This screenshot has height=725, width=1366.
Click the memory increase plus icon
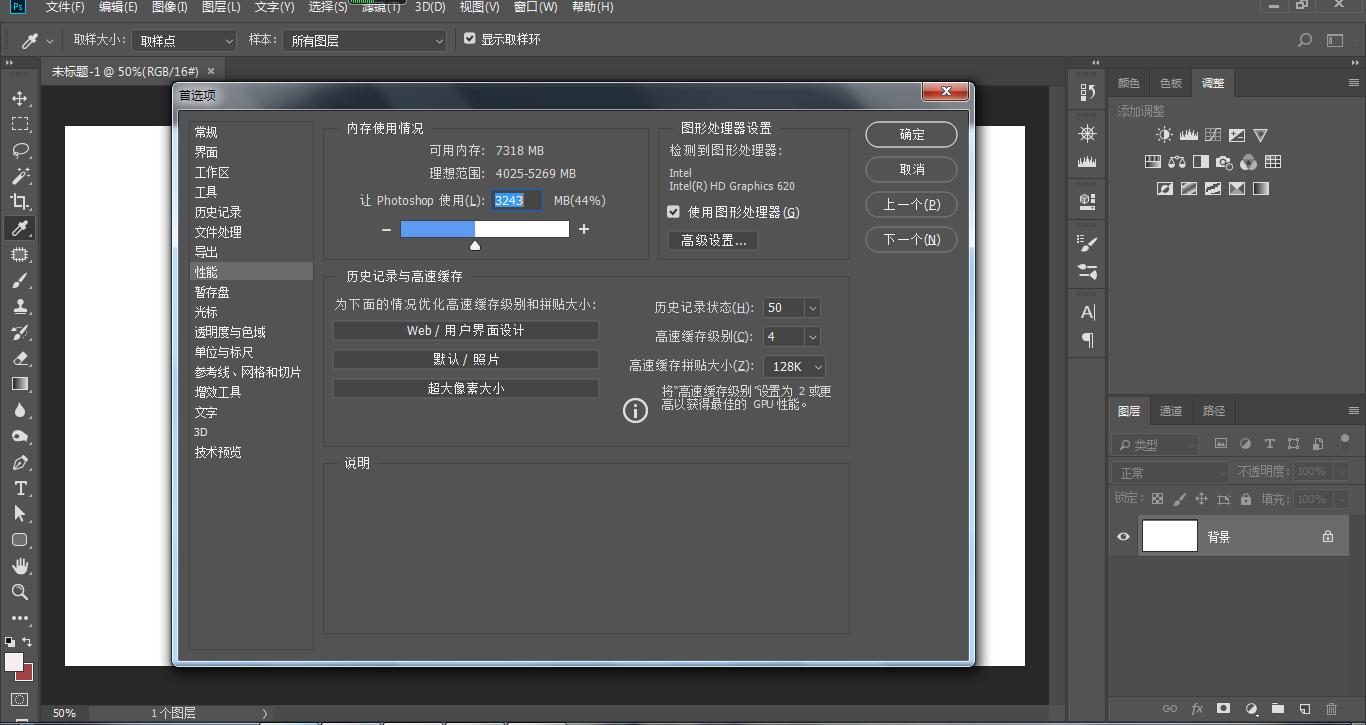tap(584, 229)
